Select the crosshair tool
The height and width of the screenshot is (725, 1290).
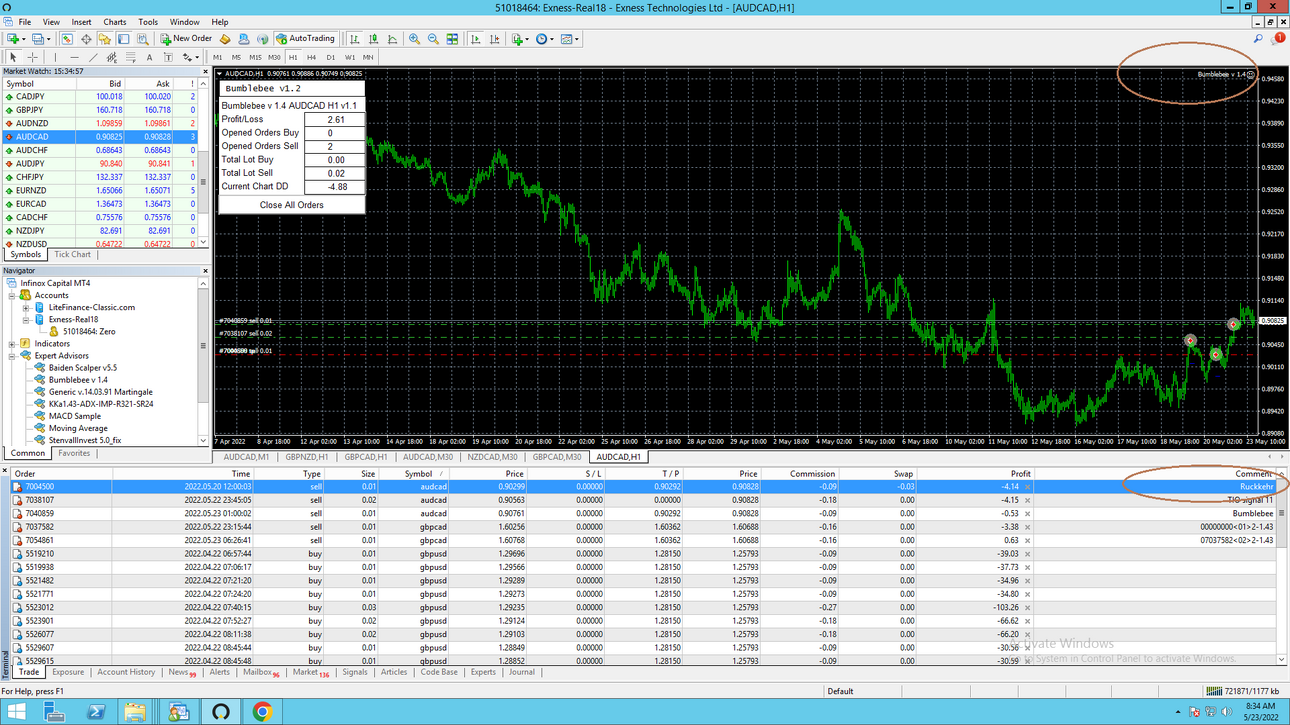tap(32, 57)
